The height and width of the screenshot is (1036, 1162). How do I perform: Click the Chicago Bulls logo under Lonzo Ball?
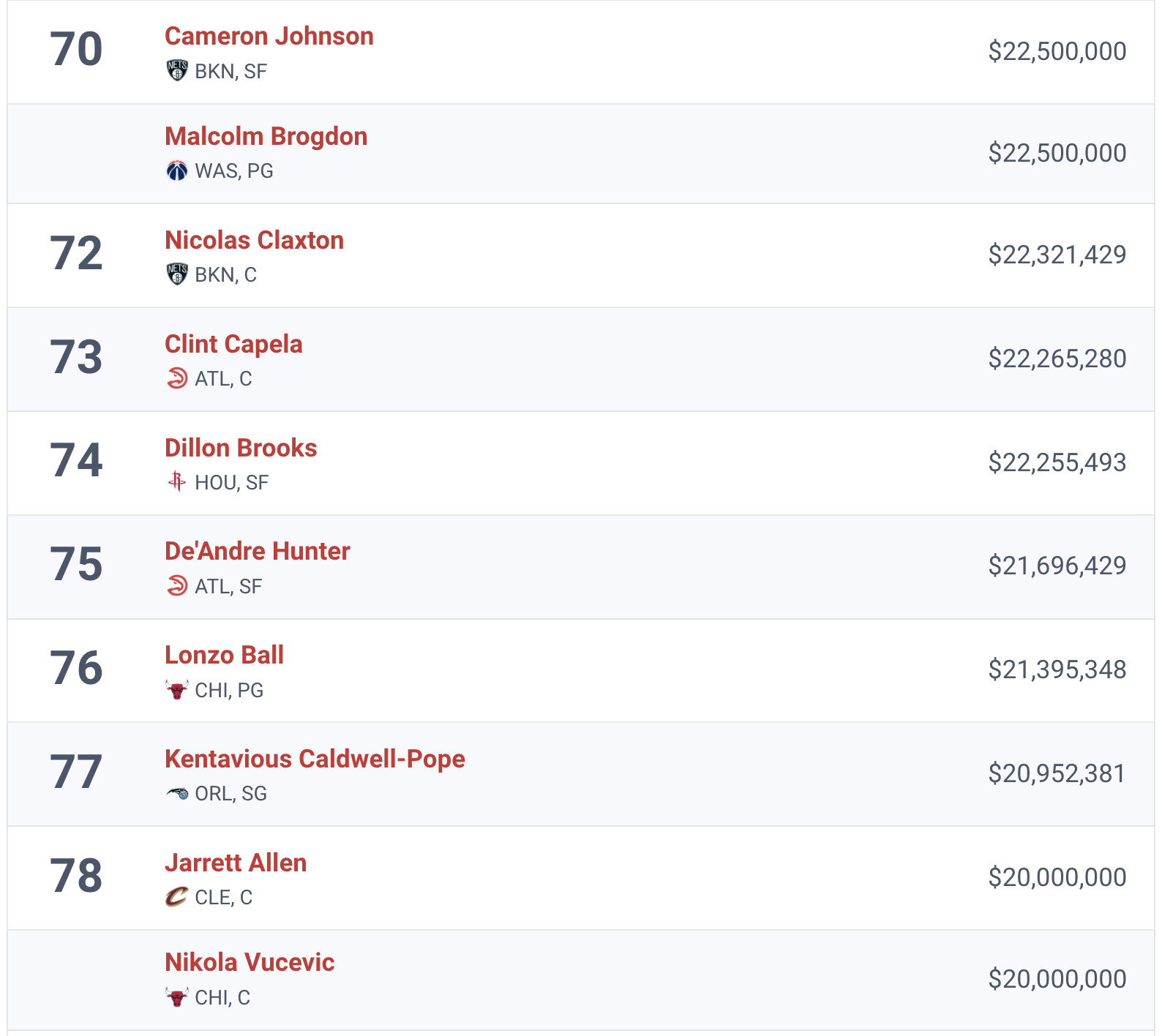tap(176, 690)
